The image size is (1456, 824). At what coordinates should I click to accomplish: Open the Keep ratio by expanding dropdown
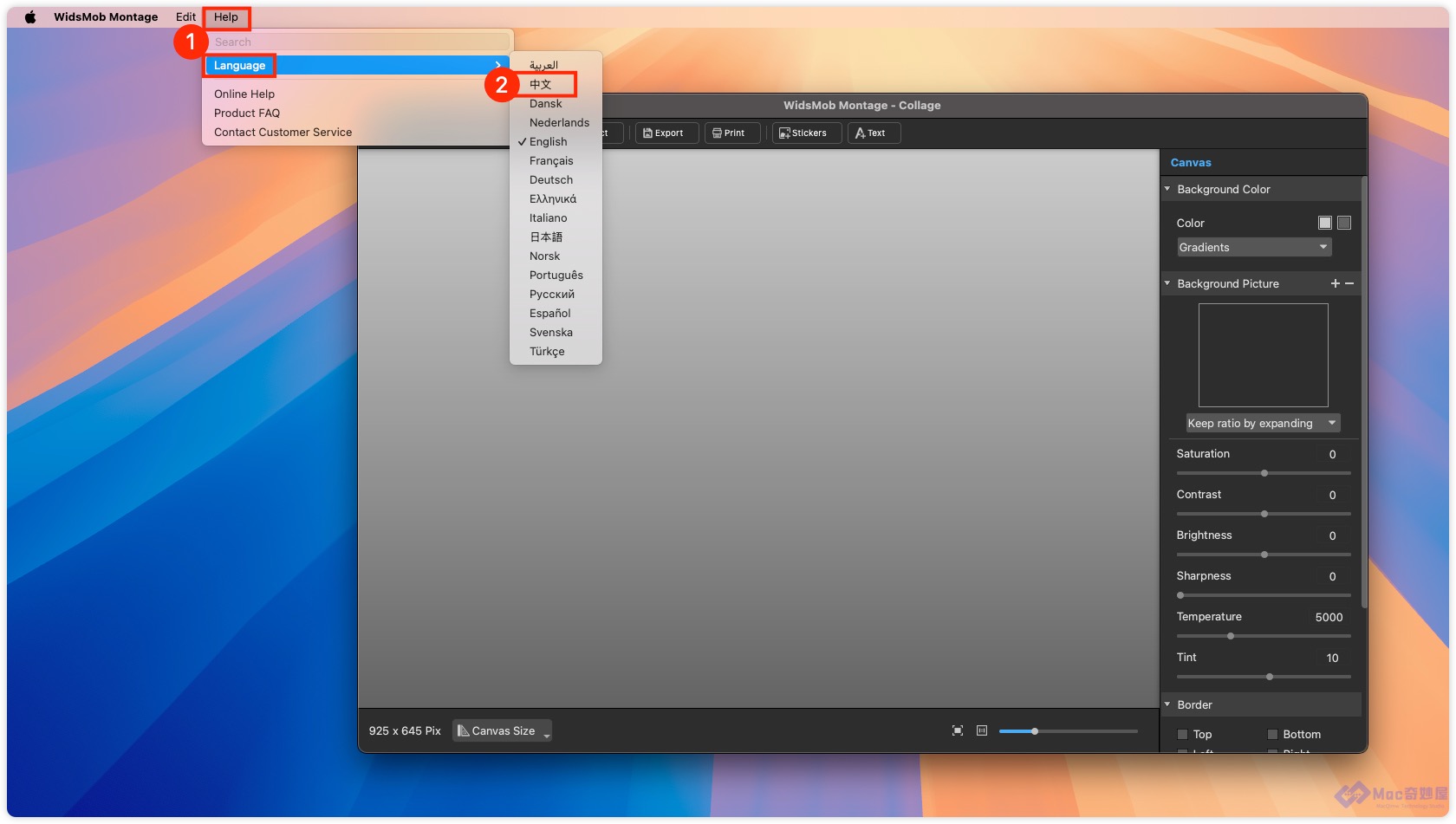coord(1263,423)
